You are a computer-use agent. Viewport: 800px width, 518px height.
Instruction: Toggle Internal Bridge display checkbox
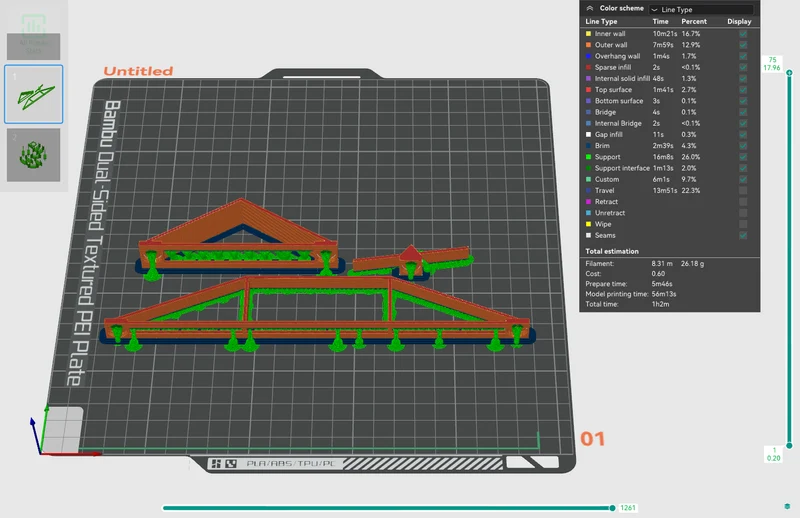(743, 124)
